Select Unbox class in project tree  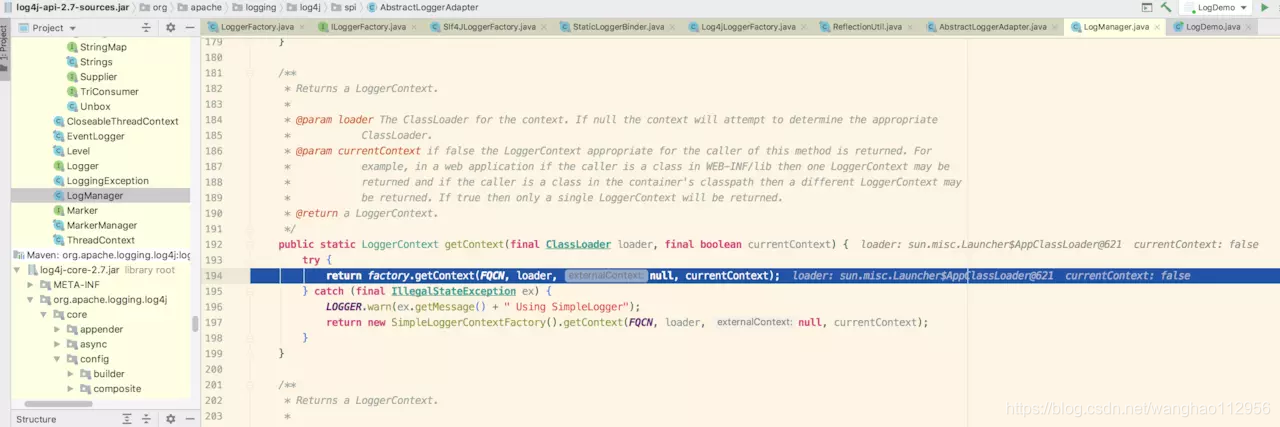point(88,107)
